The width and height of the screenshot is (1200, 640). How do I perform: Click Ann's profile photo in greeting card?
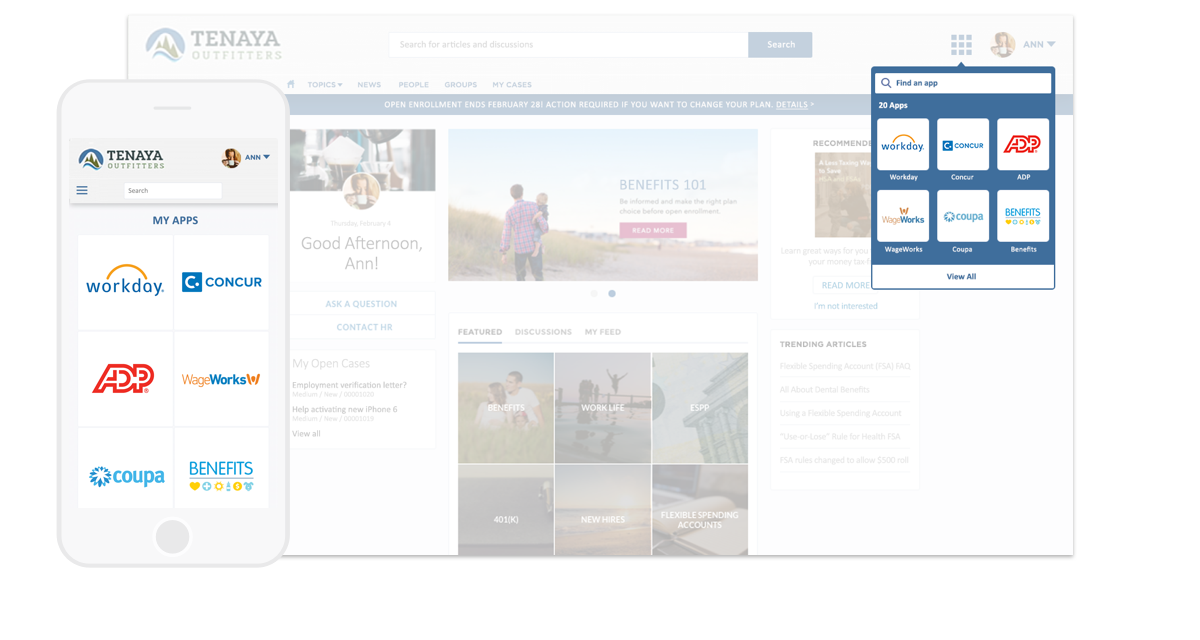[x=361, y=190]
